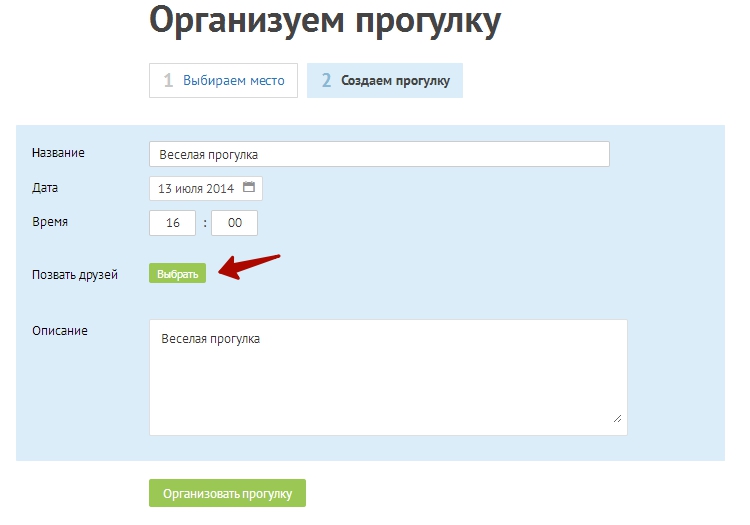
Task: Click the Название field label
Action: coord(58,153)
